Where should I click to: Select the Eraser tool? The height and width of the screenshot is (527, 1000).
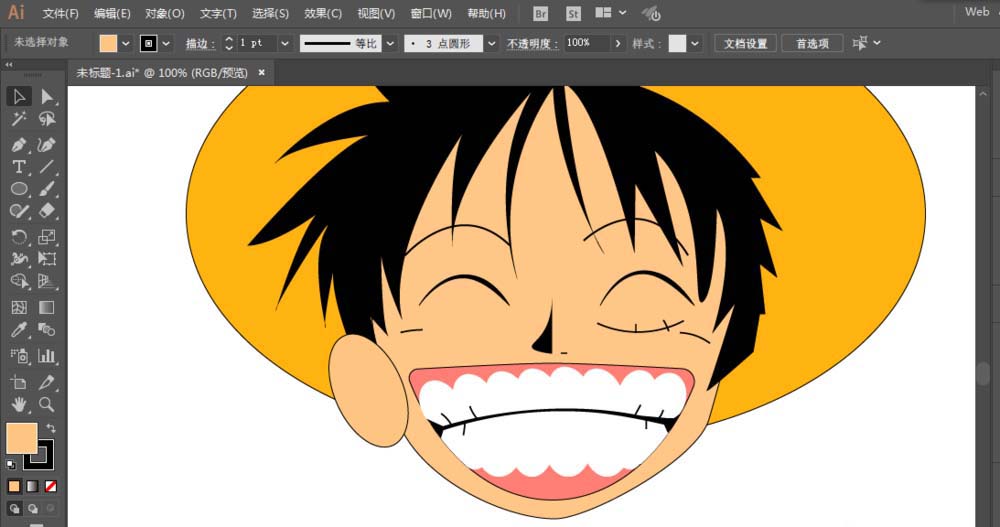coord(47,211)
